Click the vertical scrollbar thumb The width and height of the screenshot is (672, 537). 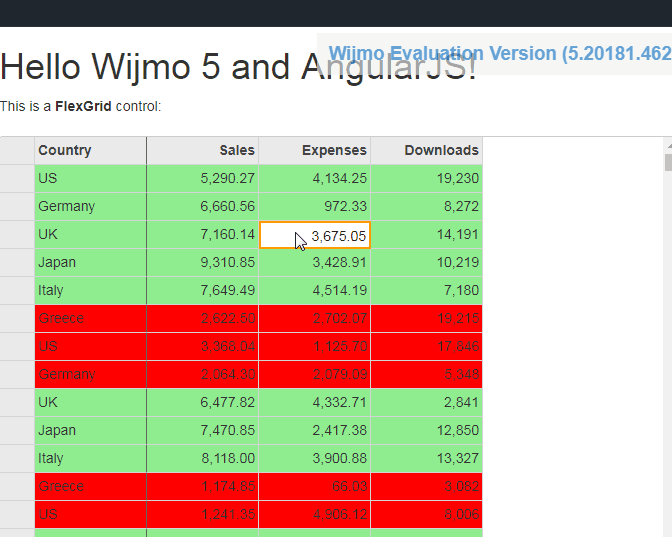667,163
